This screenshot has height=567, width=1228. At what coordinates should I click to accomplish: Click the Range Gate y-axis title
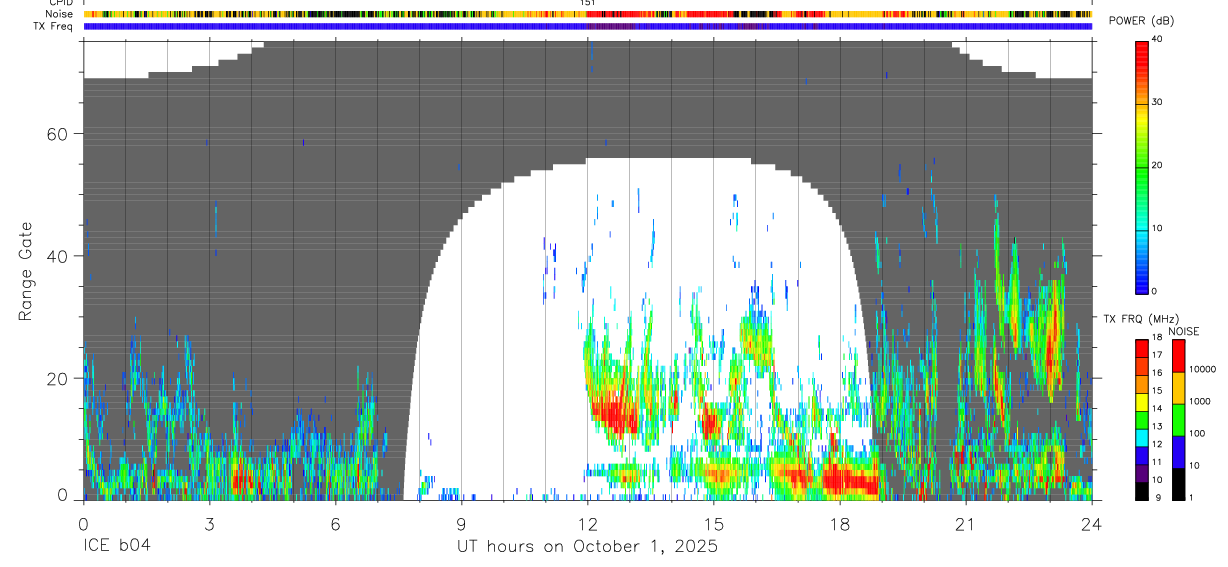pos(25,271)
